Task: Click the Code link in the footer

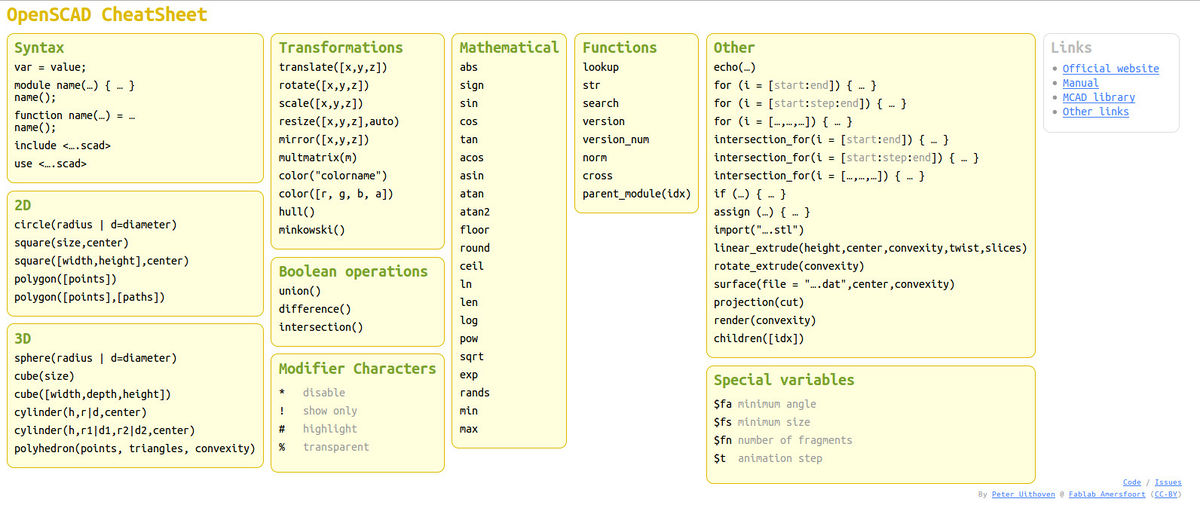Action: tap(1131, 482)
